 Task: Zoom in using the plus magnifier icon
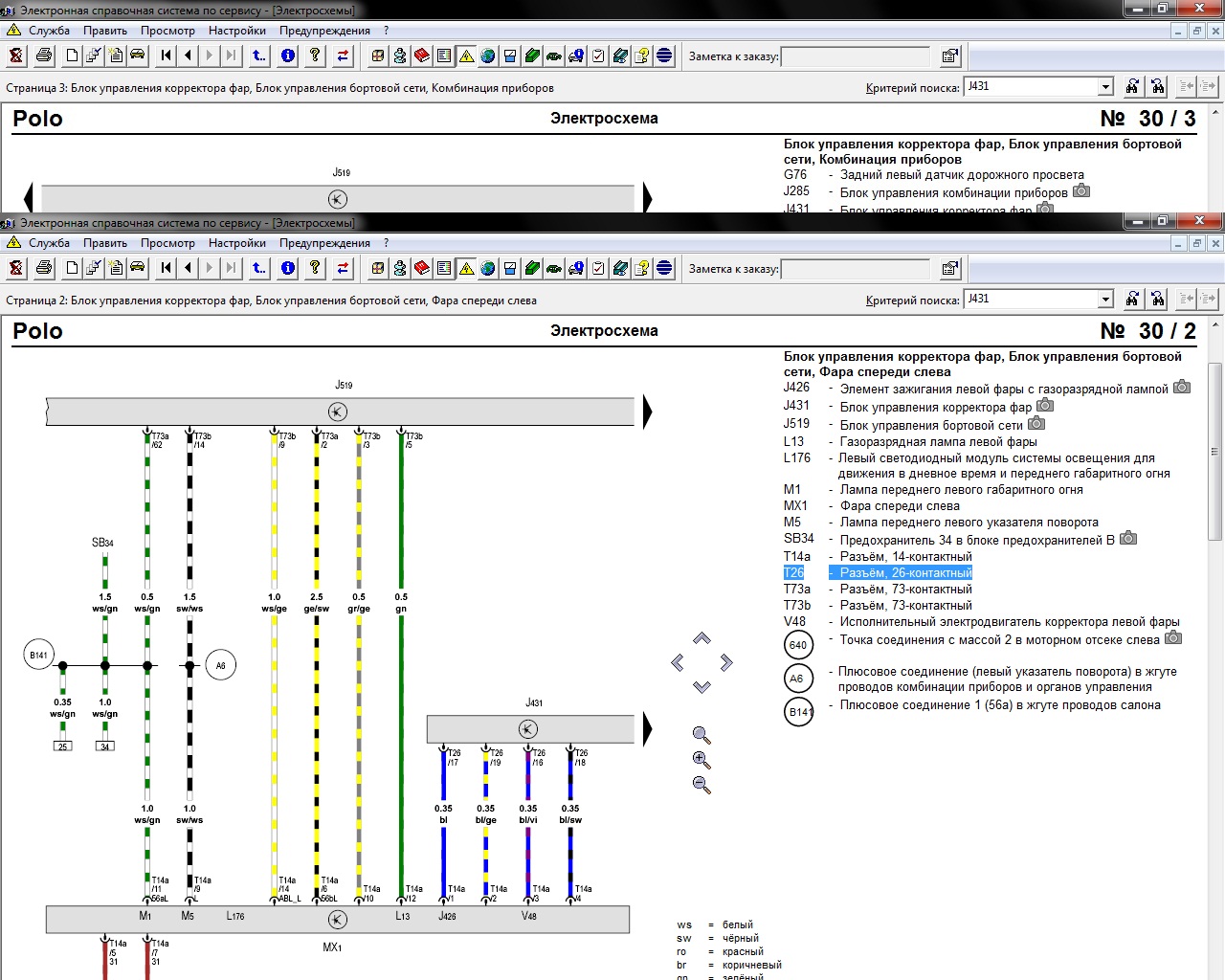pyautogui.click(x=702, y=760)
